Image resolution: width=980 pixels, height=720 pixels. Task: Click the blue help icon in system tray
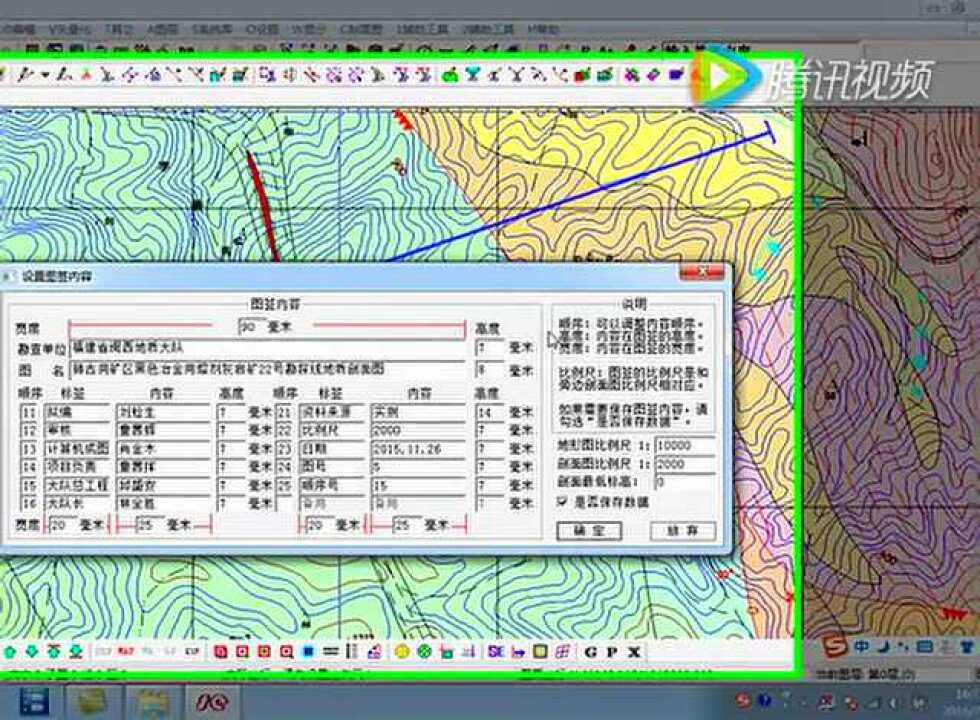pos(764,701)
